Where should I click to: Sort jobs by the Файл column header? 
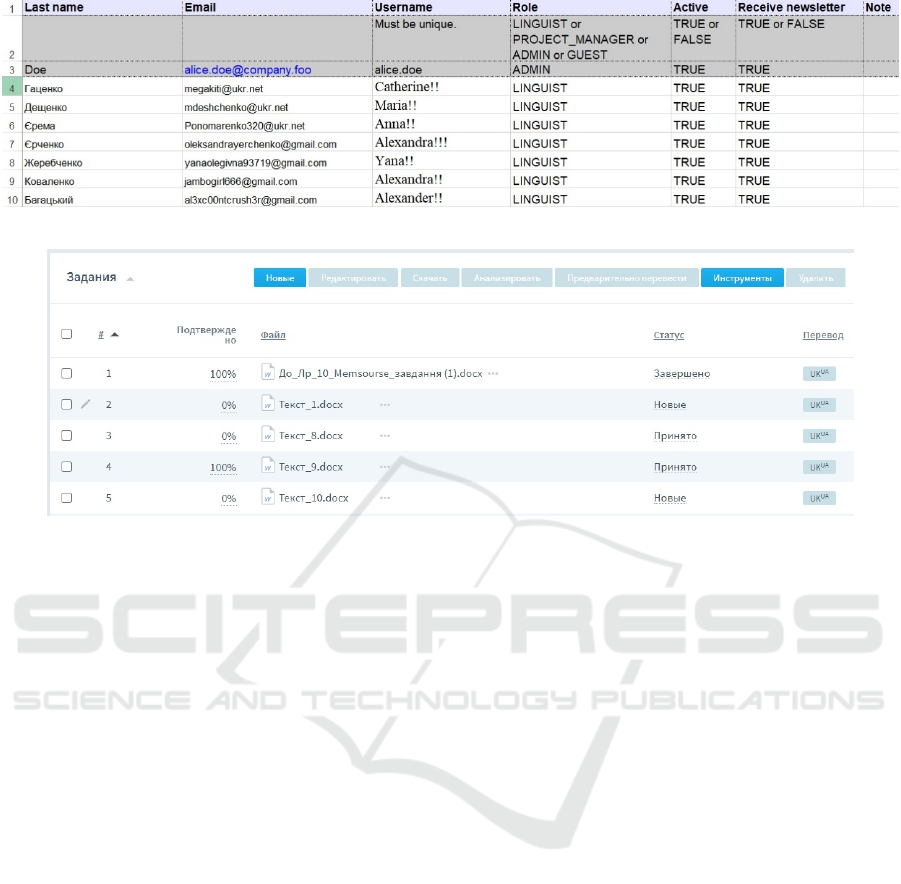(272, 335)
